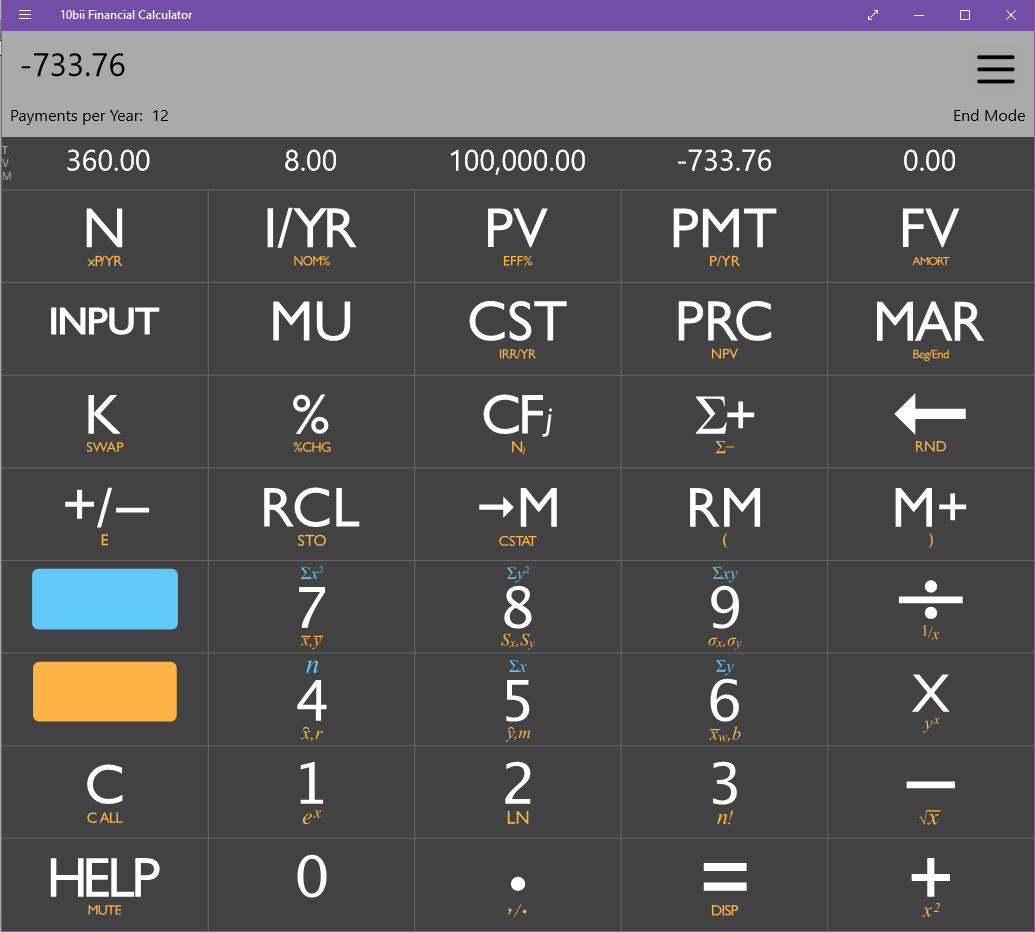Click the full-screen expand arrow icon
The image size is (1035, 932).
[873, 15]
